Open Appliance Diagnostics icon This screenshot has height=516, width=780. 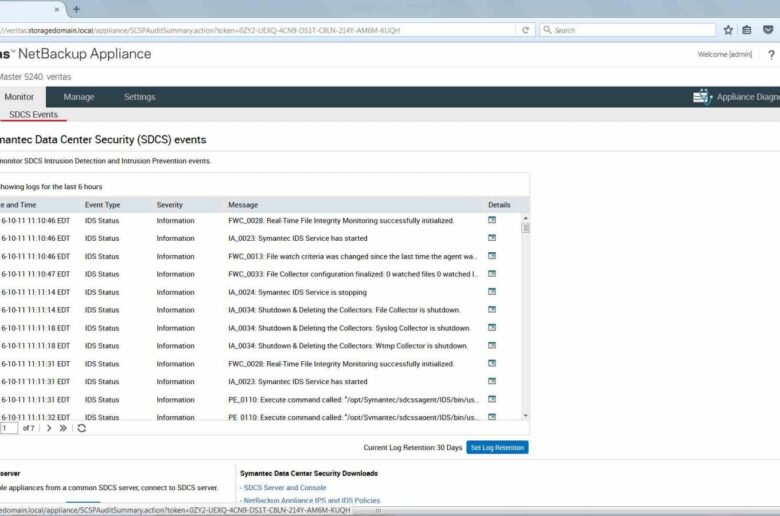[702, 97]
